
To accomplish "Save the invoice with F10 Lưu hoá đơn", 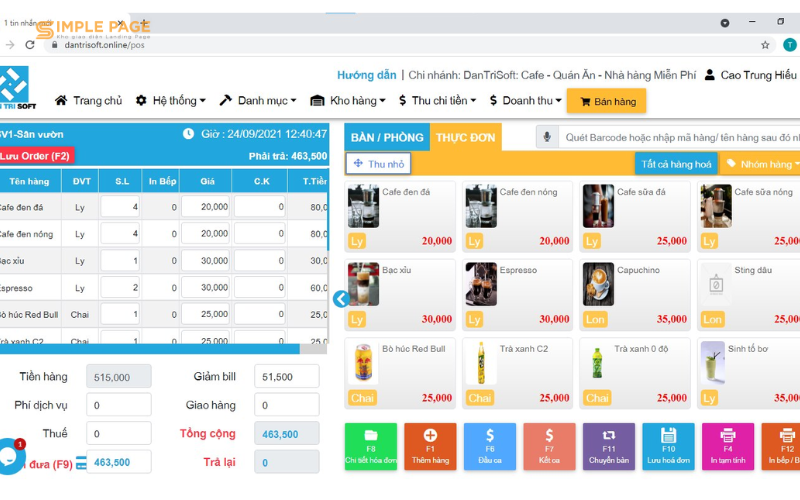I will [x=668, y=446].
